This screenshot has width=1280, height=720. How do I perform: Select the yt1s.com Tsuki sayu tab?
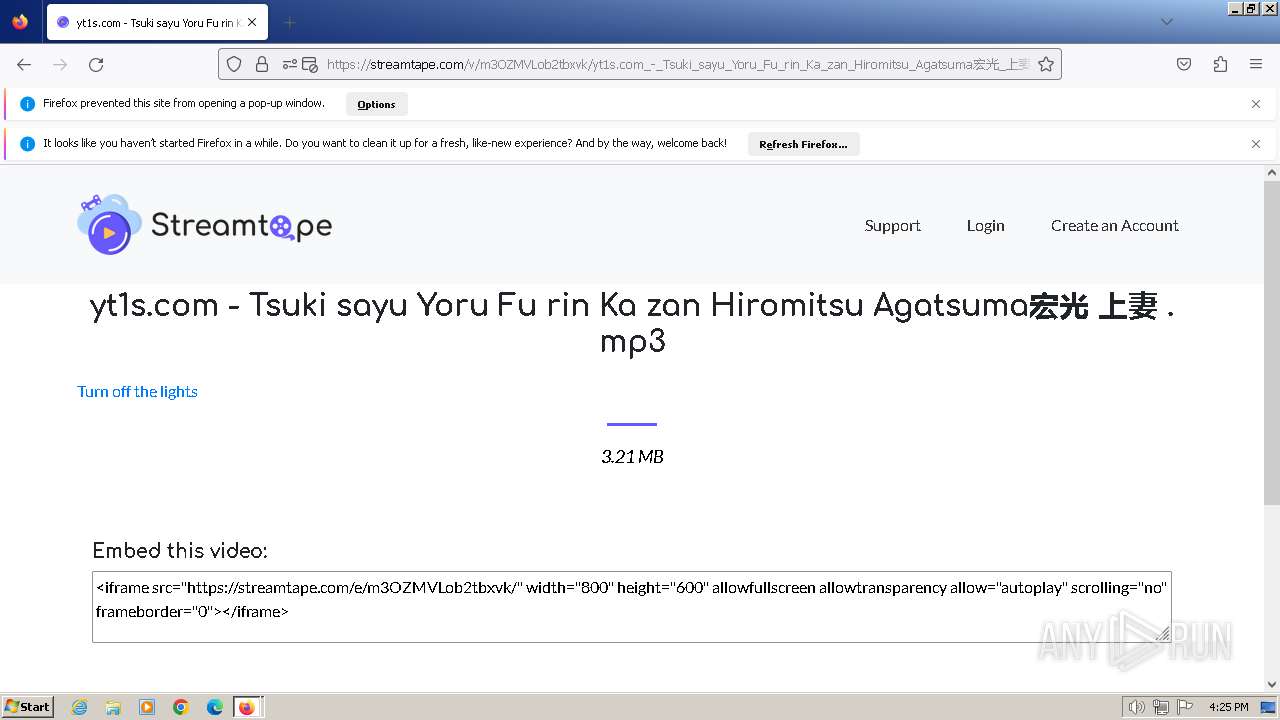pos(157,22)
